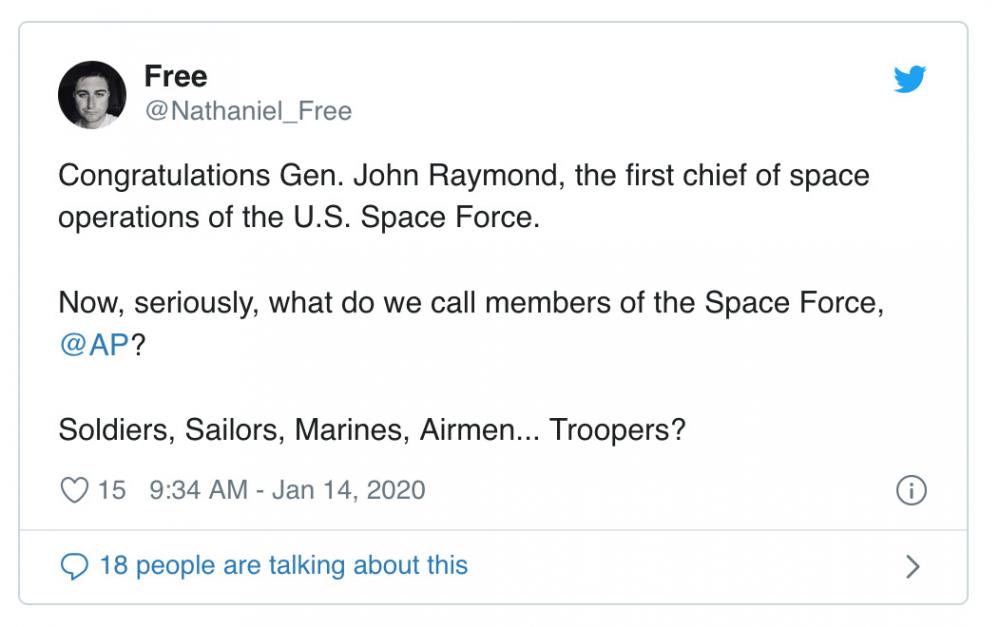Open "18 people are talking about this"
Screen dimensions: 1000x627
pos(283,565)
